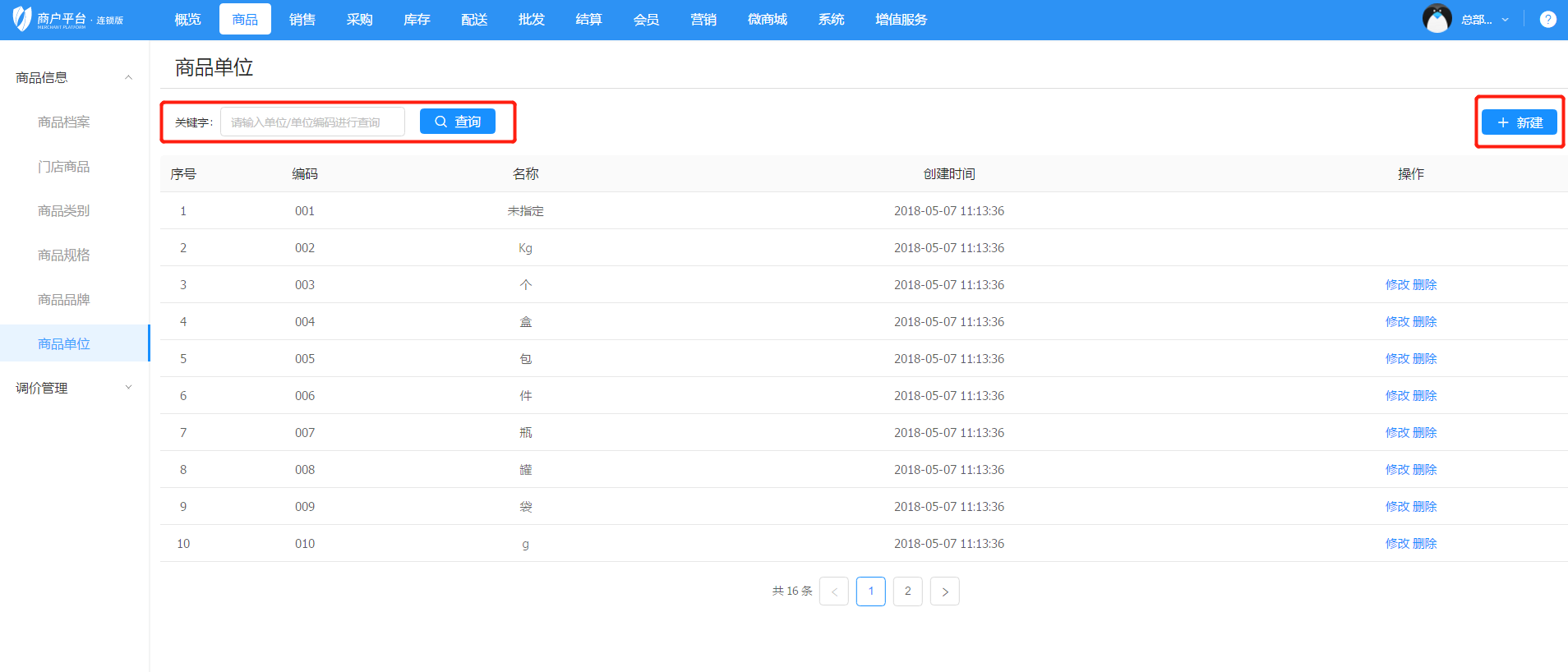The width and height of the screenshot is (1568, 672).
Task: Click the penguin user avatar
Action: point(1437,19)
